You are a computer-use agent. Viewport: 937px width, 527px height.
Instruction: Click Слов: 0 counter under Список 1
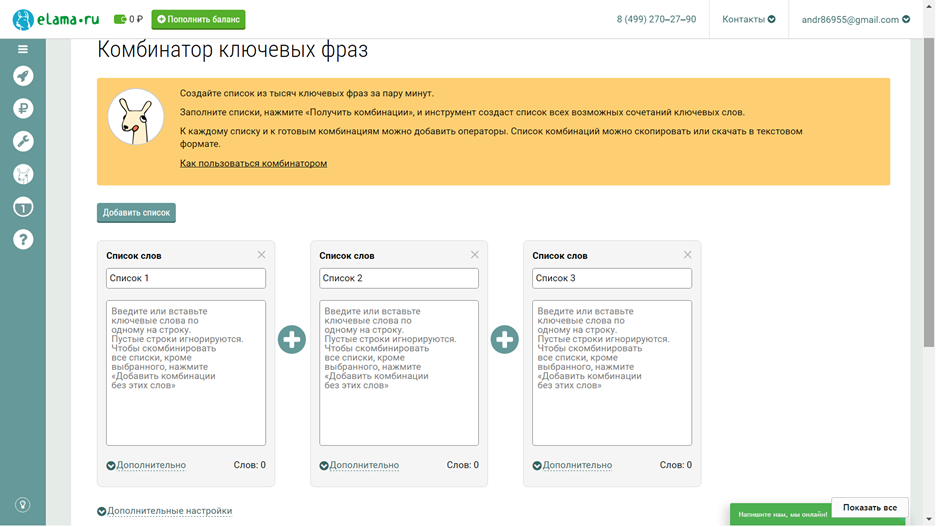pos(249,465)
